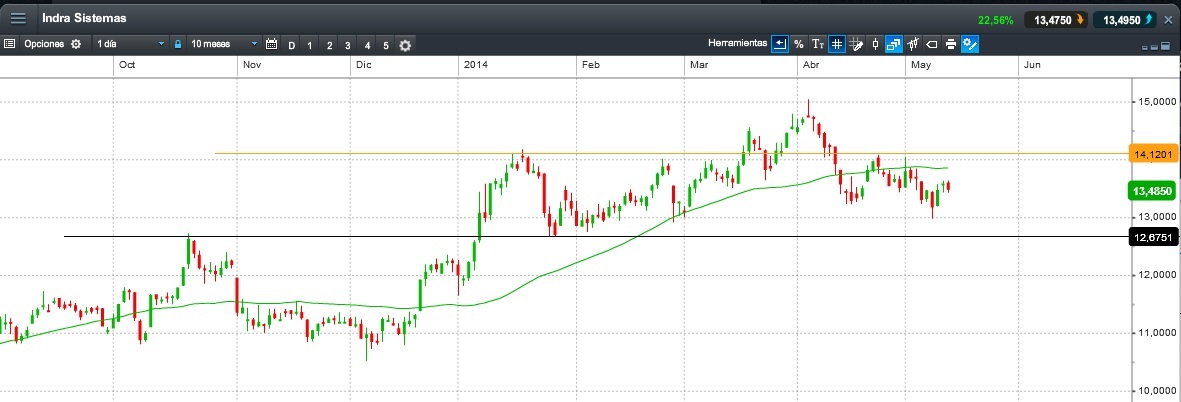This screenshot has height=402, width=1181.
Task: Click the percent scale icon
Action: [798, 45]
